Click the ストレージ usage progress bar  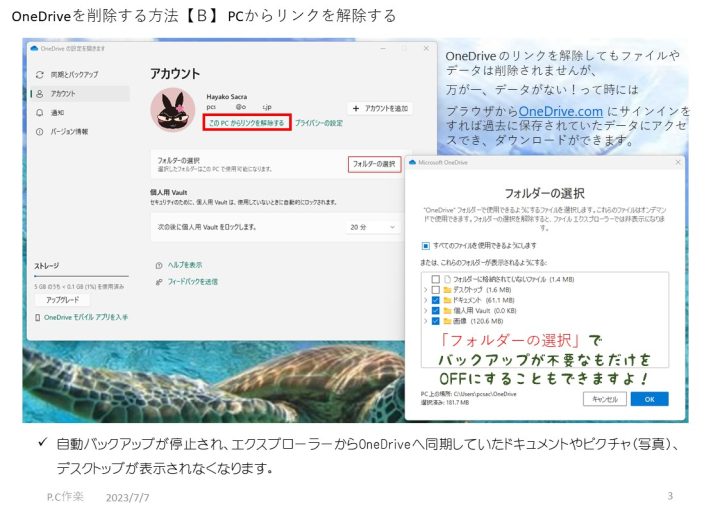(81, 276)
